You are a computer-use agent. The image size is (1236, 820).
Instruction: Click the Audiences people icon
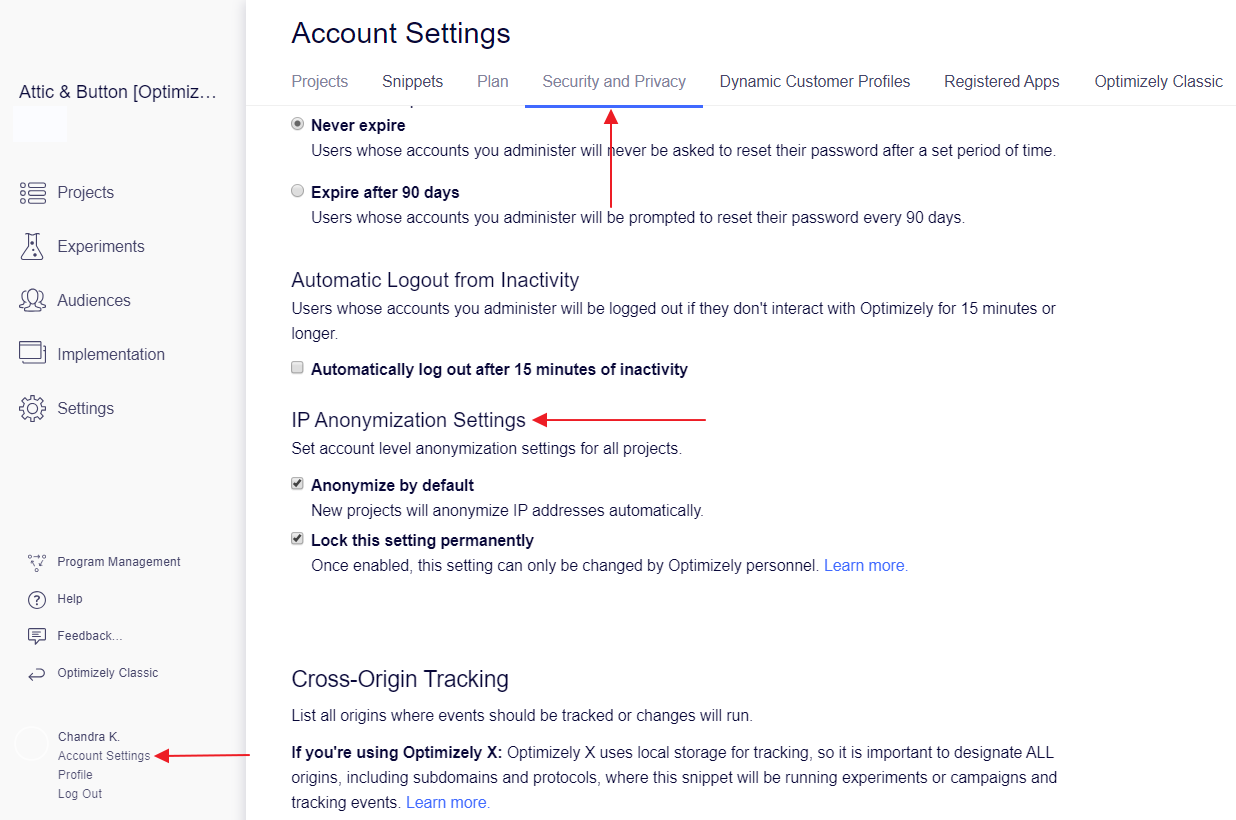click(33, 300)
